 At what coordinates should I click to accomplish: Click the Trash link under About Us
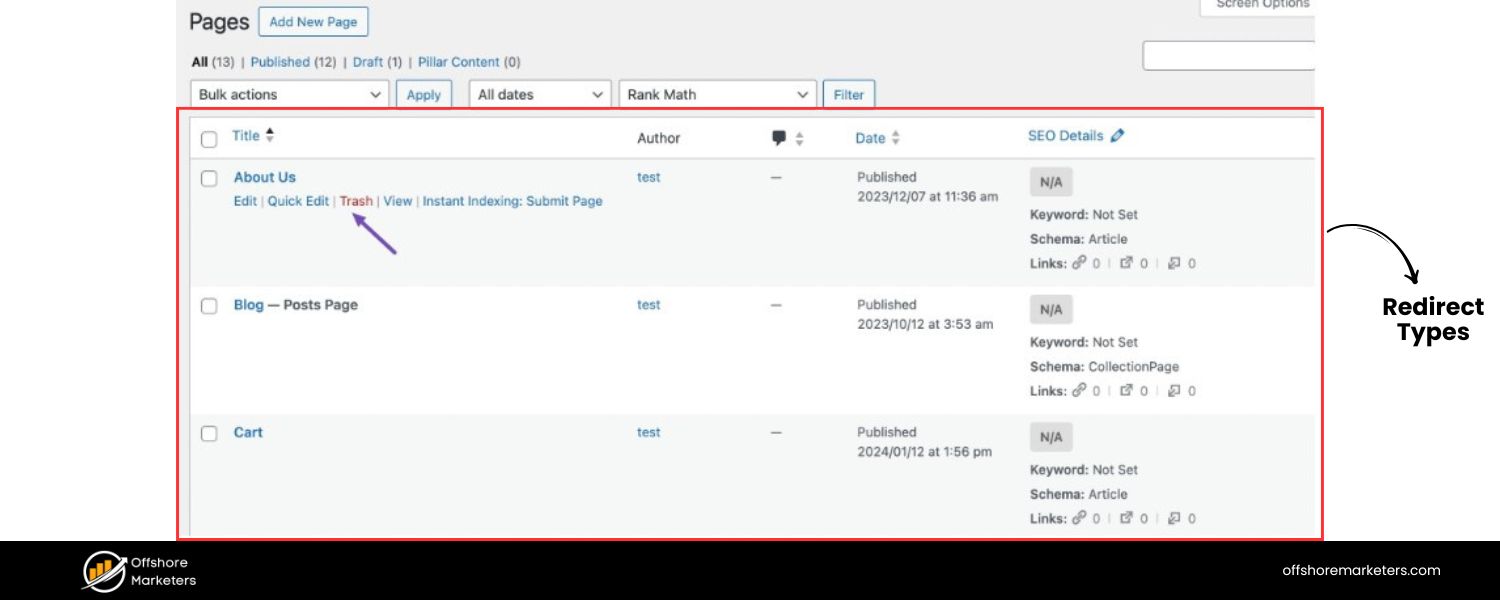coord(356,201)
